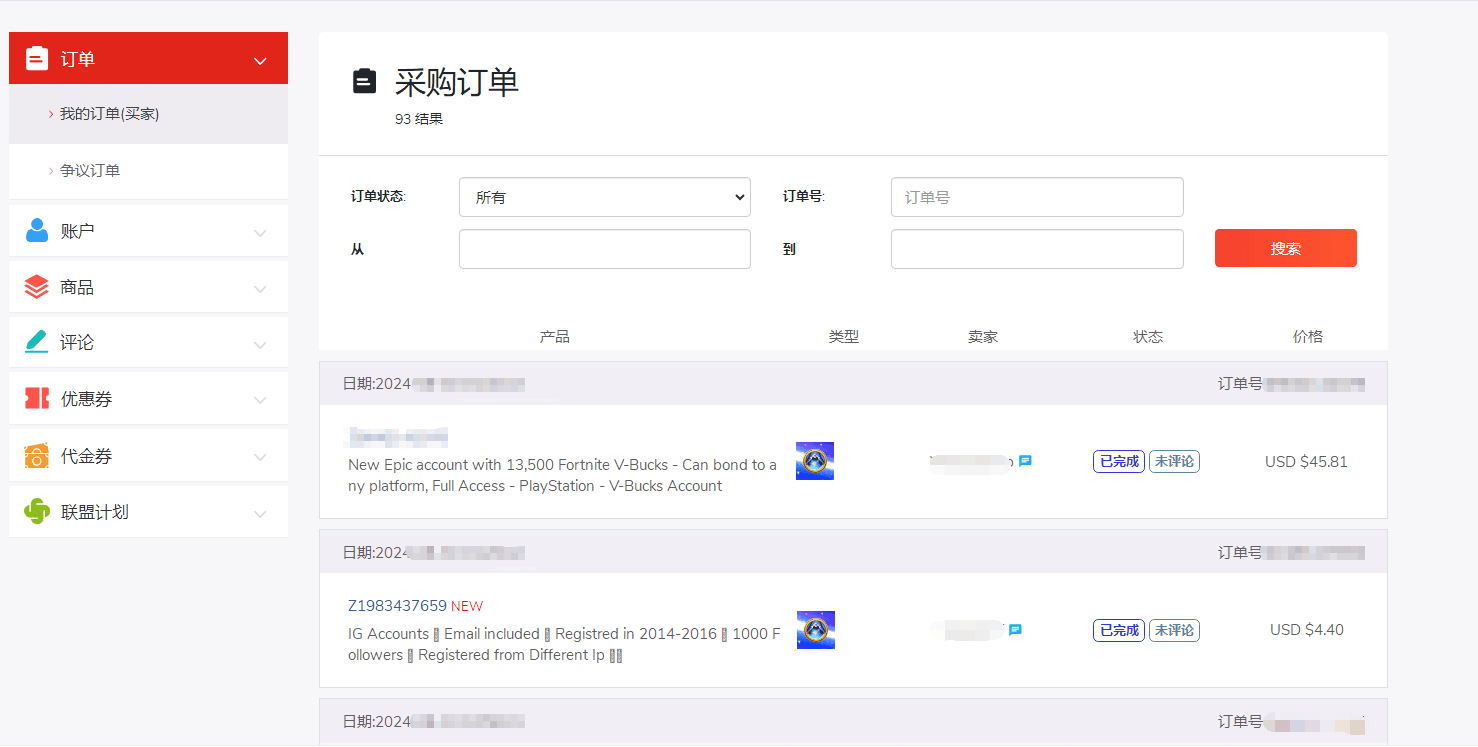This screenshot has height=747, width=1478.
Task: Click the red 订单 clipboard icon
Action: [37, 59]
